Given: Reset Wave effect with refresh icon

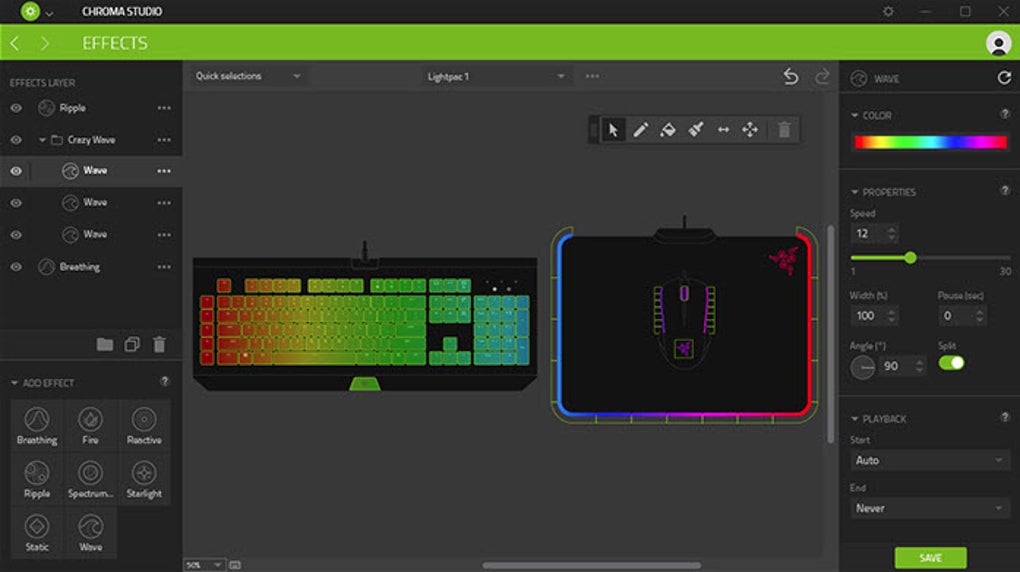Looking at the screenshot, I should tap(1004, 78).
